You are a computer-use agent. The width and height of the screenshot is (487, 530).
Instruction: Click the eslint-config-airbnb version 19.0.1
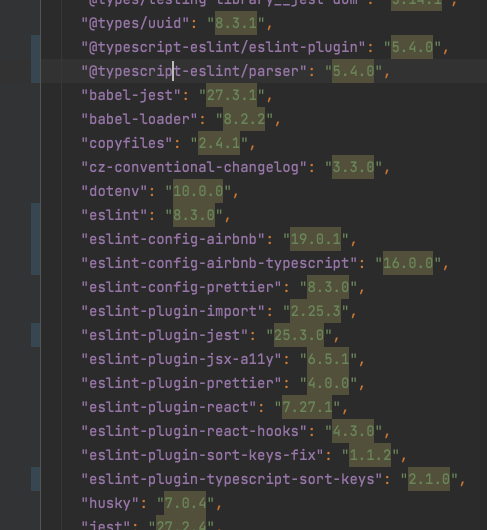[x=315, y=239]
